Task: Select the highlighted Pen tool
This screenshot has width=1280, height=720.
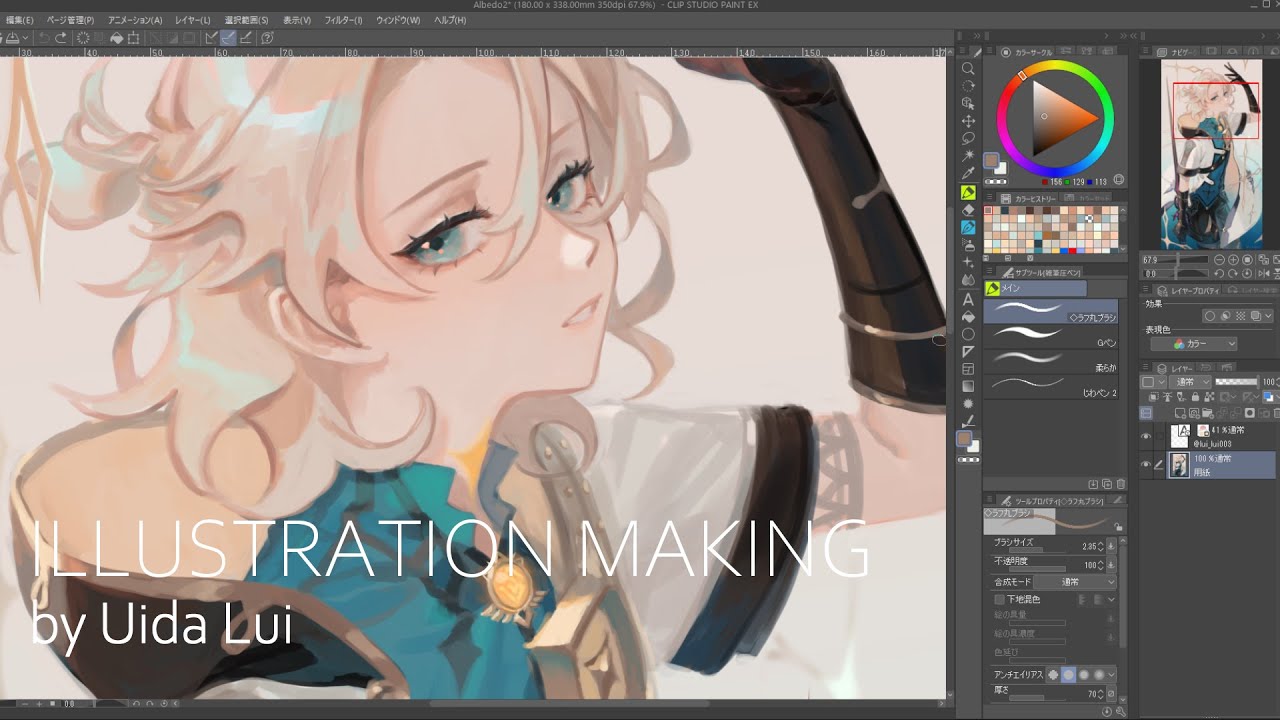Action: (968, 192)
